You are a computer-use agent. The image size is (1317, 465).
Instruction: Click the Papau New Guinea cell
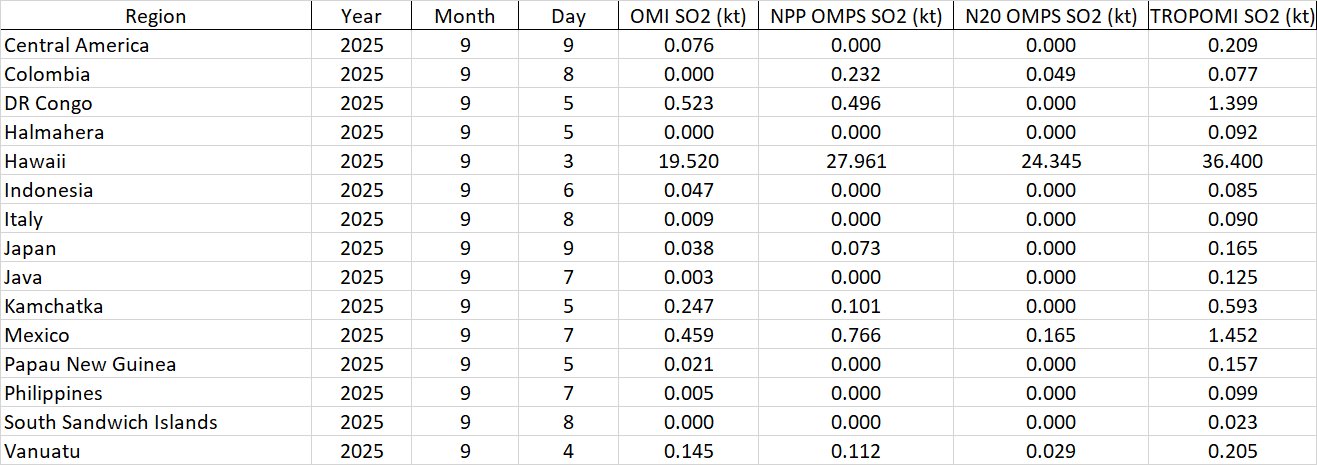tap(90, 364)
